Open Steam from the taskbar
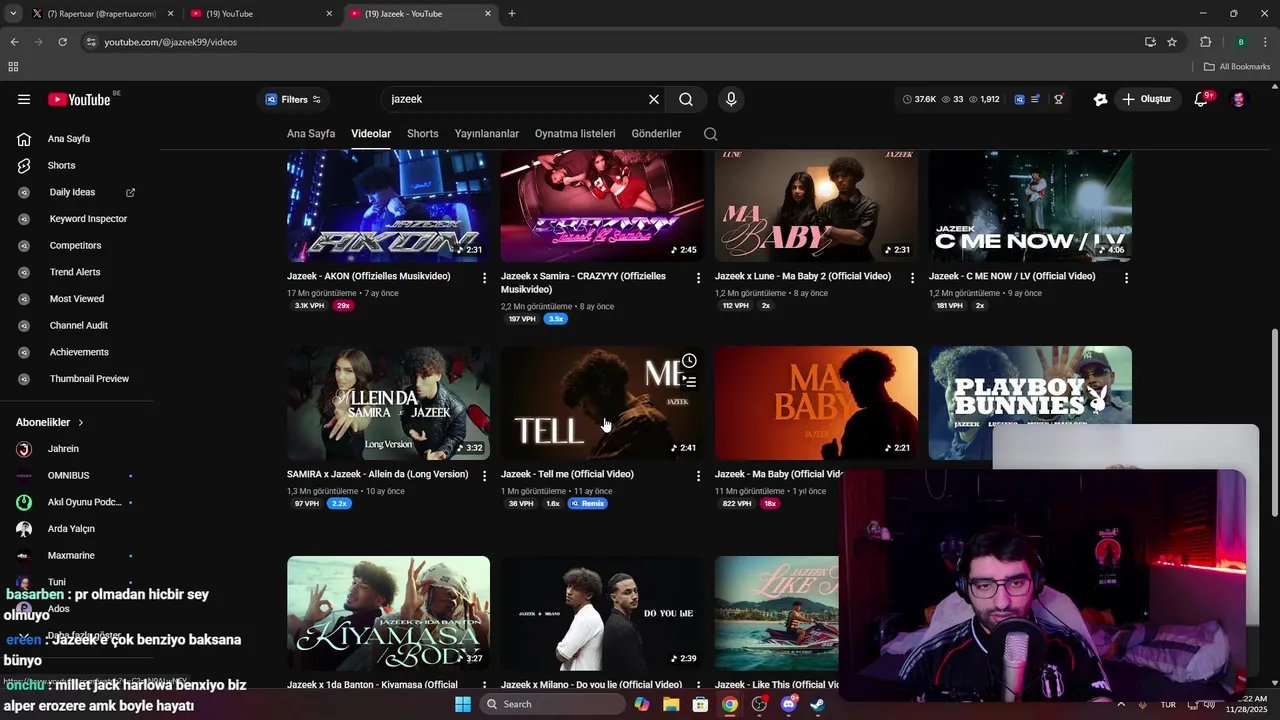The image size is (1280, 720). (817, 704)
